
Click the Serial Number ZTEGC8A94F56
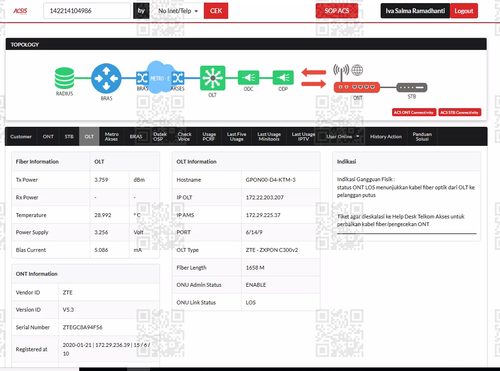click(x=83, y=327)
